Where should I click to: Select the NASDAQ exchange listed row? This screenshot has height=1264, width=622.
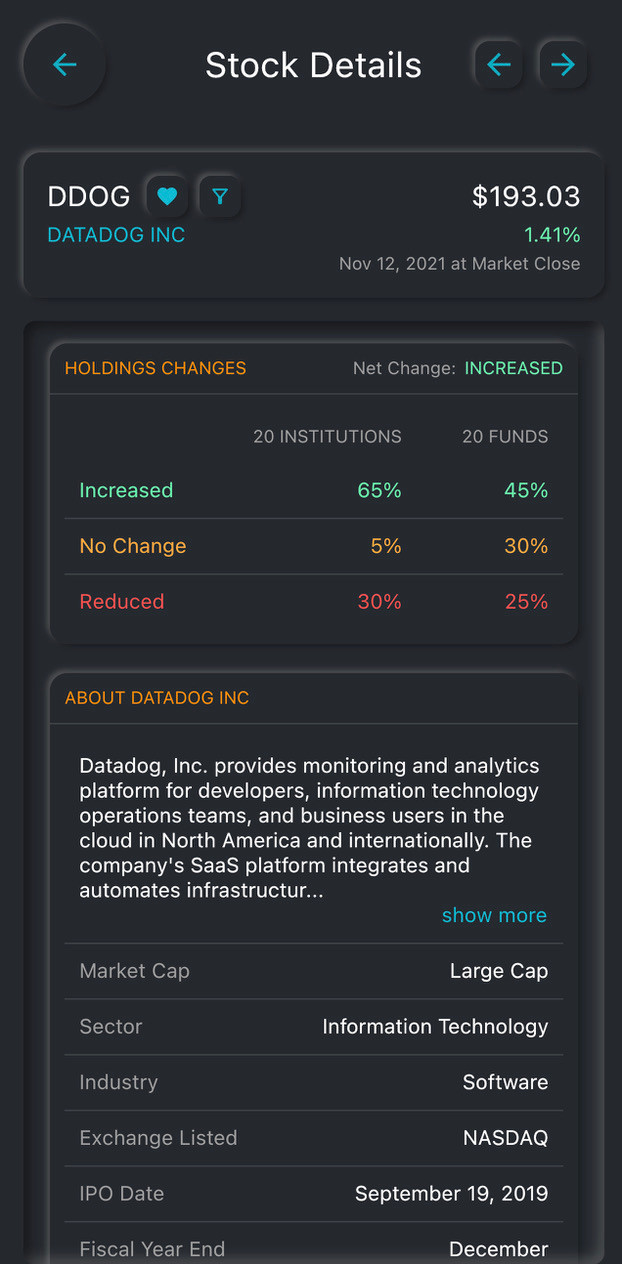[314, 1138]
